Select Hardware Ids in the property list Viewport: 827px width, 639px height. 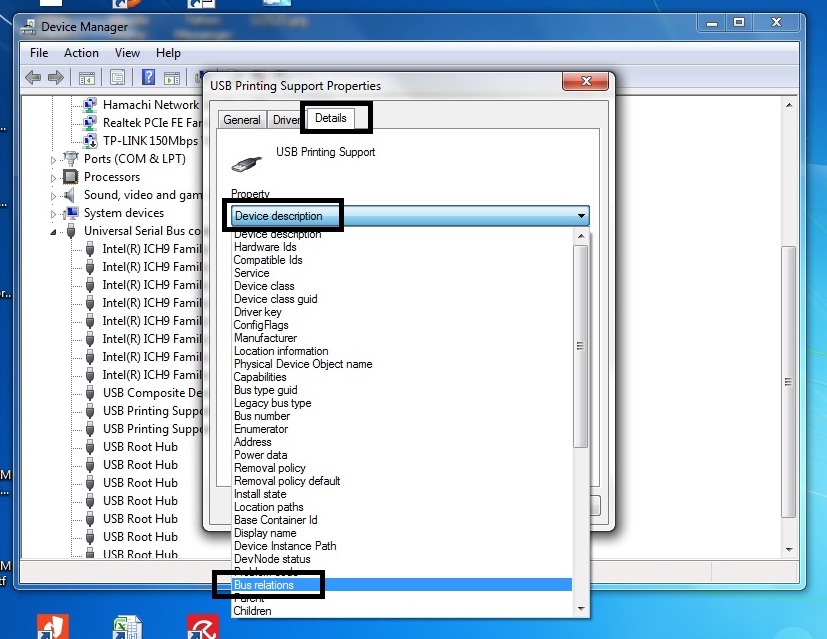coord(402,247)
